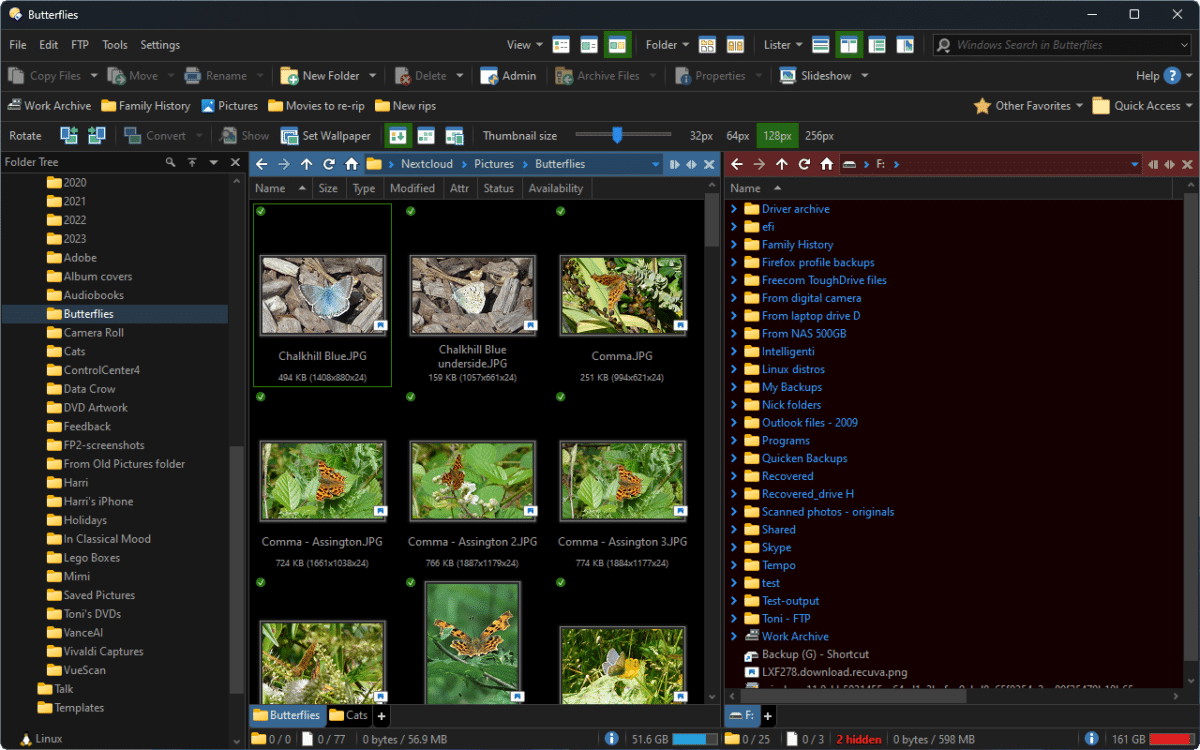
Task: Open Admin mode
Action: tap(509, 75)
